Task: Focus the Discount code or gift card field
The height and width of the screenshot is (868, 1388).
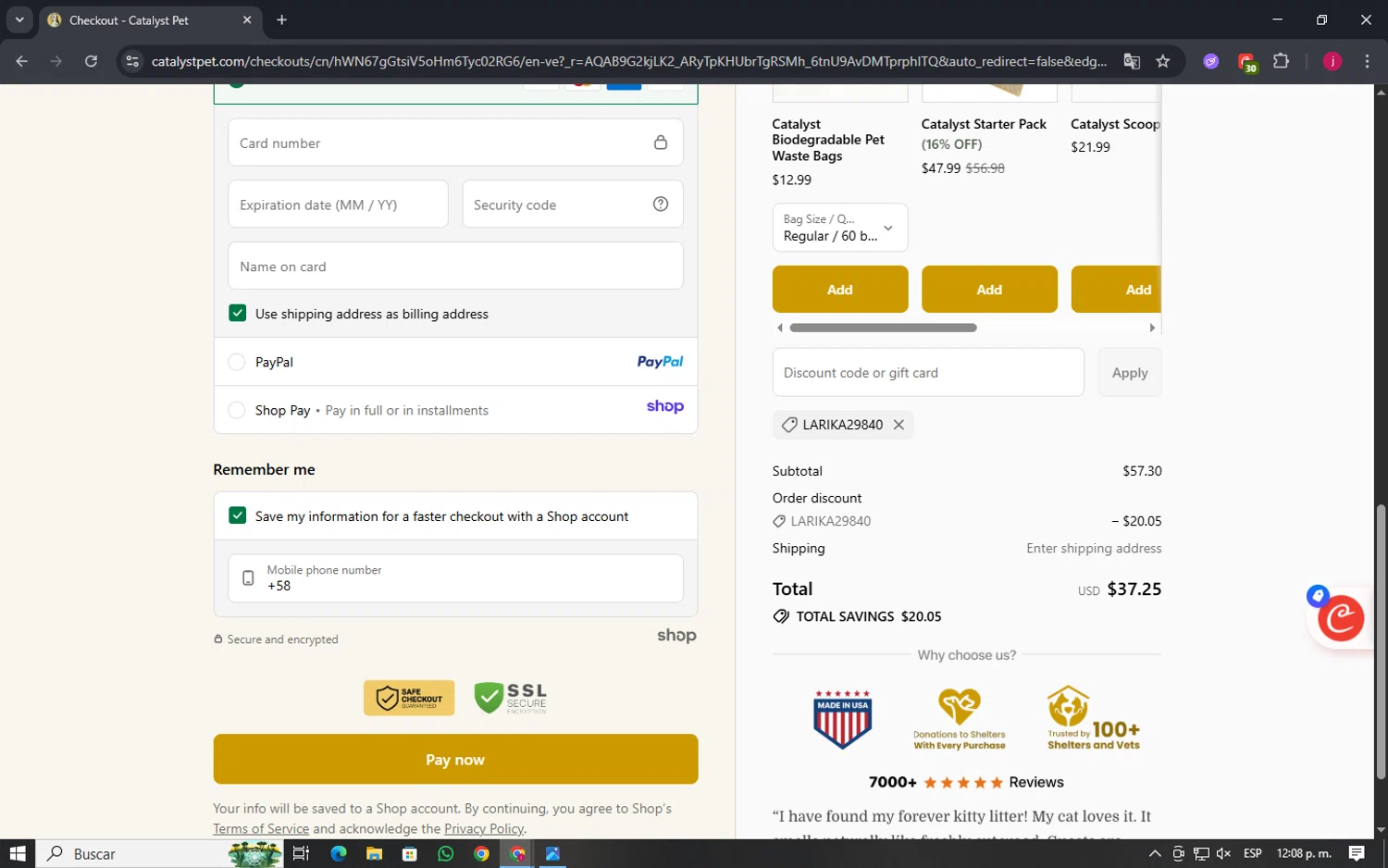Action: 928,372
